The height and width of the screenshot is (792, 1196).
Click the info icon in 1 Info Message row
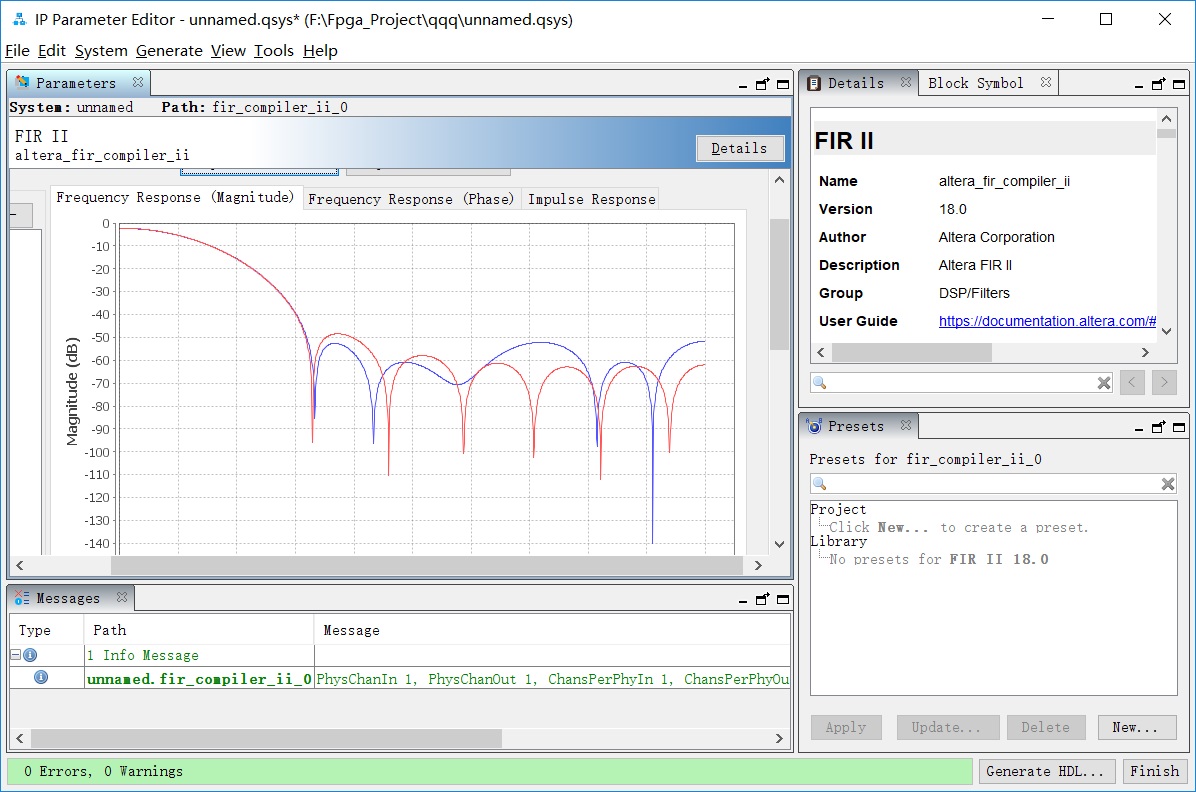[30, 655]
